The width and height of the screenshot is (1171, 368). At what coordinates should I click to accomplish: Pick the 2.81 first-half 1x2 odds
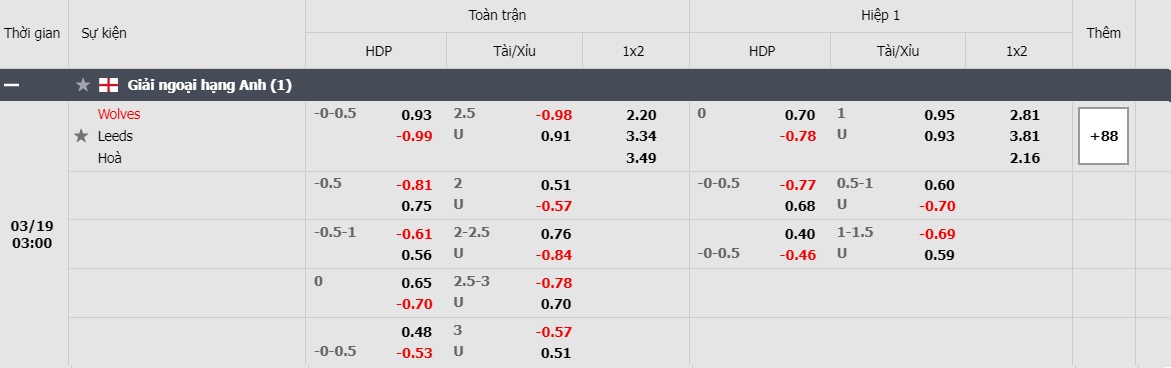pyautogui.click(x=1025, y=115)
